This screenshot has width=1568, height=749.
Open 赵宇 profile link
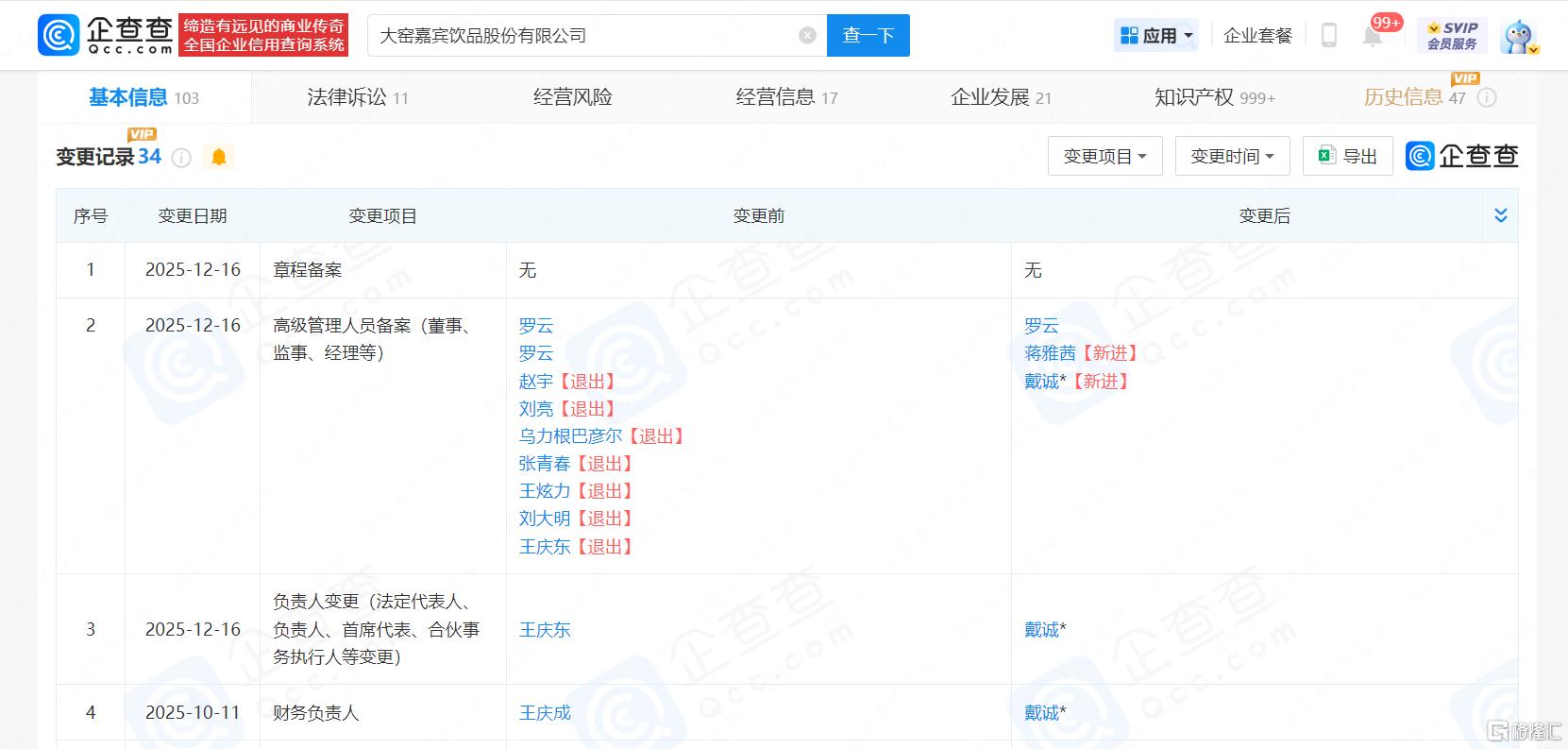click(536, 382)
